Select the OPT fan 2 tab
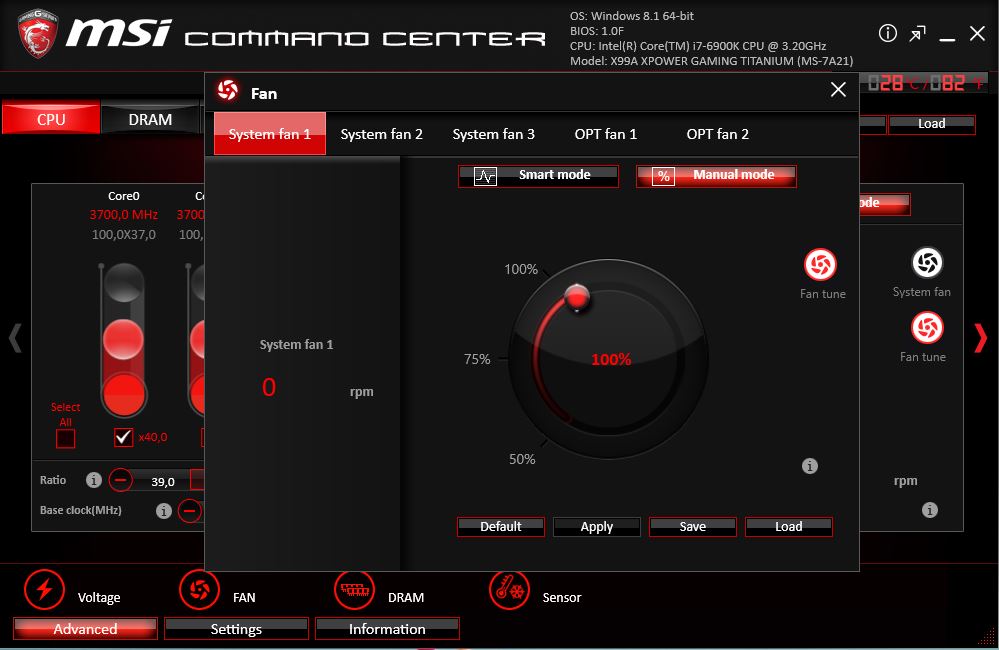 [718, 134]
